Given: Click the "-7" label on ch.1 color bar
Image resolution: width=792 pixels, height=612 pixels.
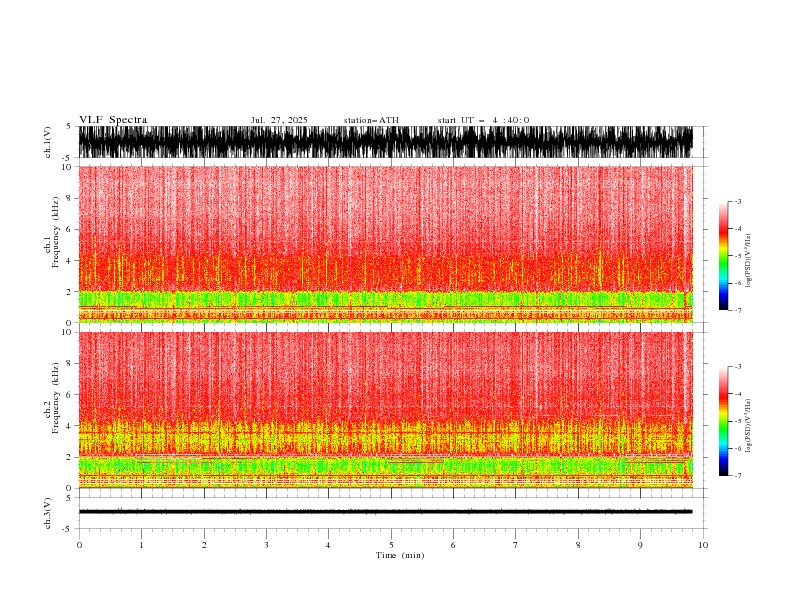Looking at the screenshot, I should 738,310.
